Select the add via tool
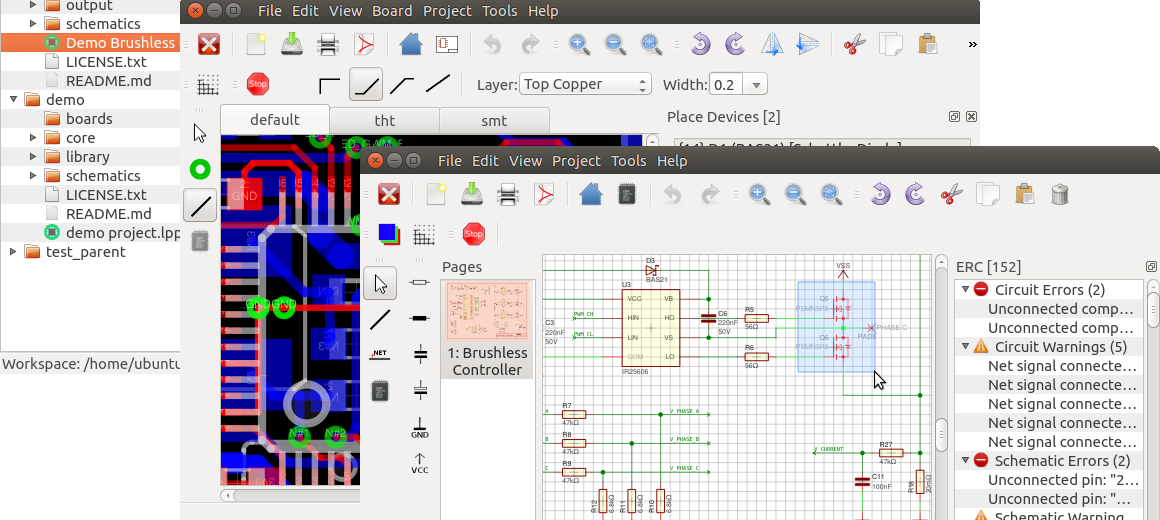Viewport: 1160px width, 520px height. click(x=201, y=170)
